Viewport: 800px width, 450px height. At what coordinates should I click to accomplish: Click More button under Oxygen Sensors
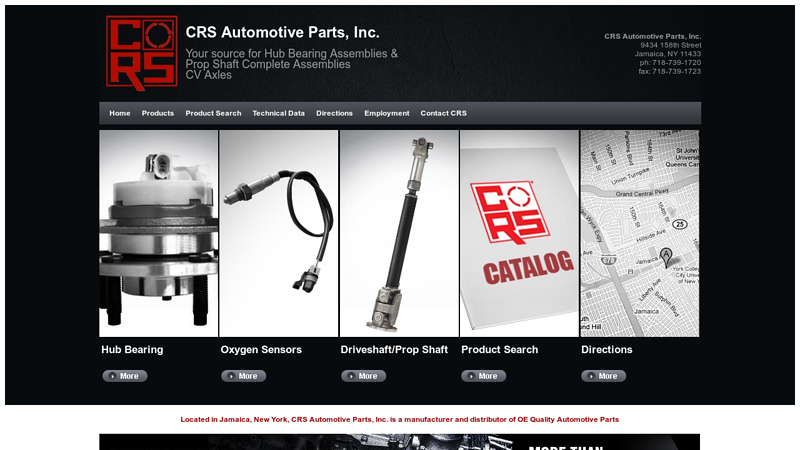point(243,376)
